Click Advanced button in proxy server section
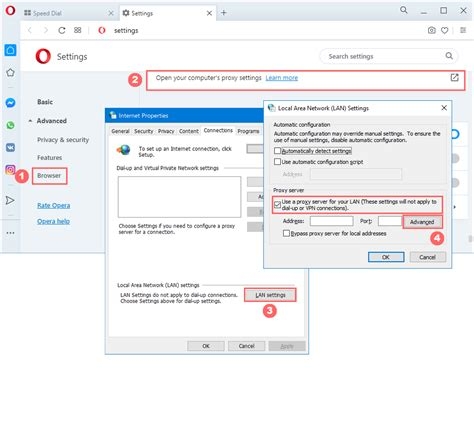The width and height of the screenshot is (474, 442). tap(422, 222)
